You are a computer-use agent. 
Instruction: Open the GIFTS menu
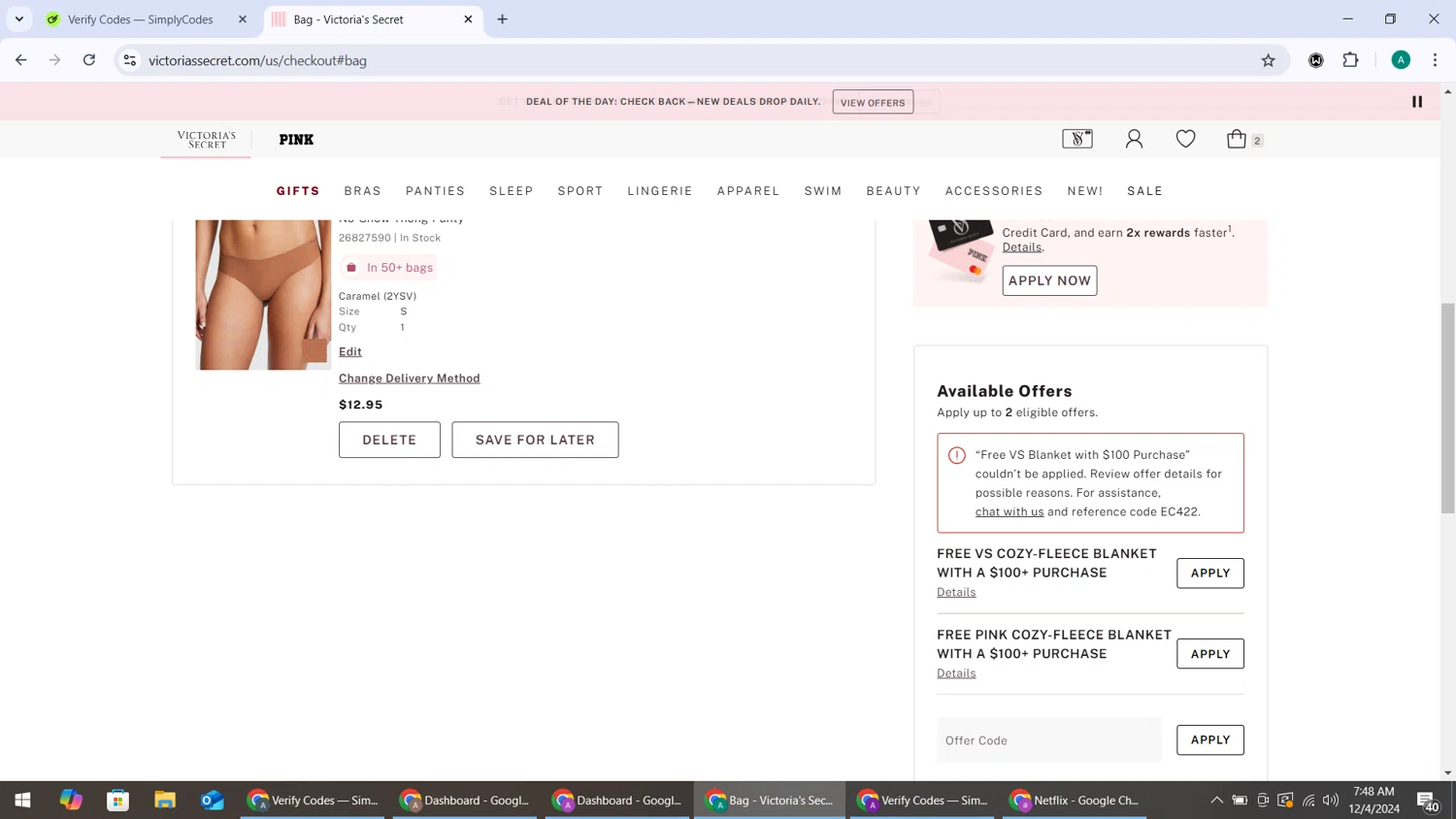tap(298, 191)
